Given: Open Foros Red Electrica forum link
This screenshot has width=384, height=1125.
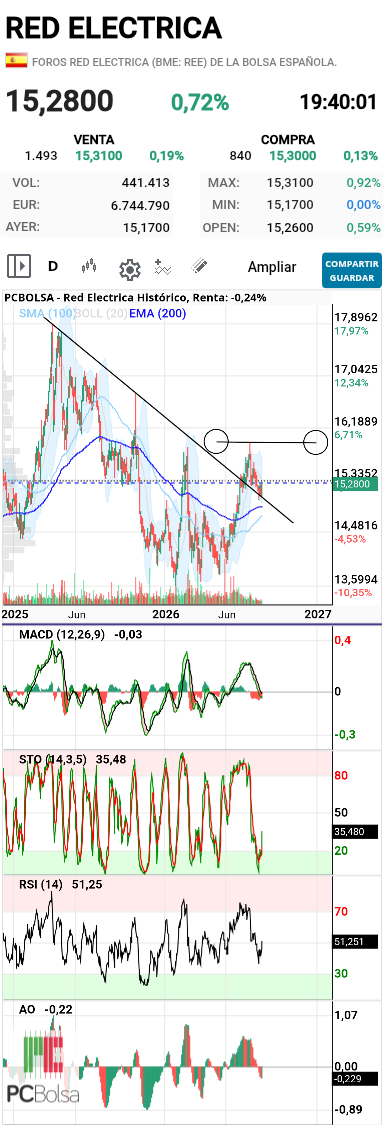Looking at the screenshot, I should coord(184,62).
